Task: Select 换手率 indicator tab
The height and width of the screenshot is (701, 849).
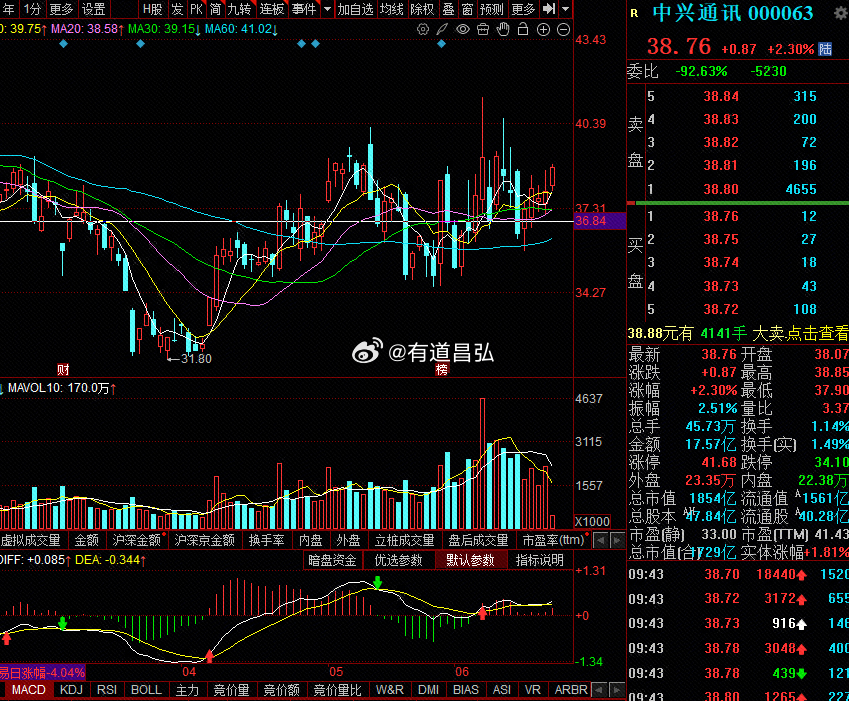Action: point(266,540)
